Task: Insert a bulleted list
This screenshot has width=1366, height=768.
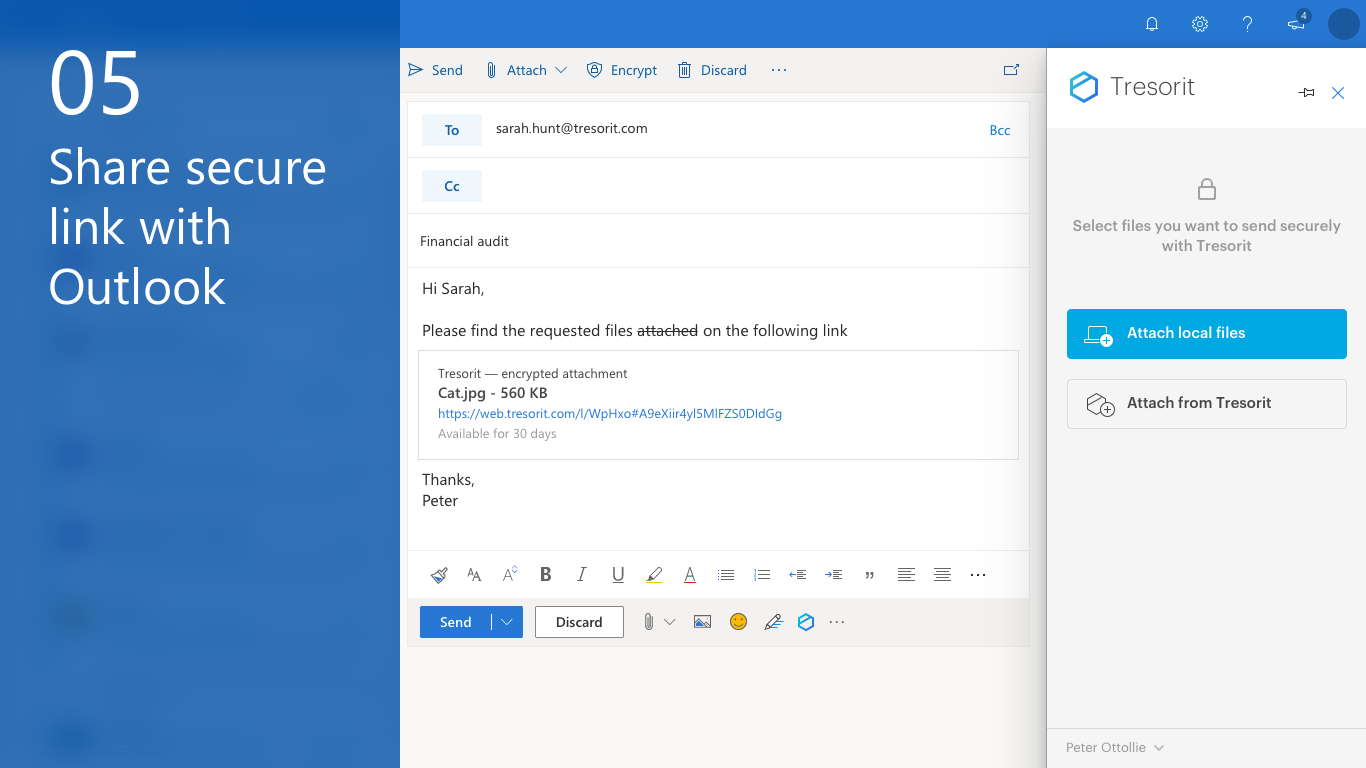Action: (x=726, y=575)
